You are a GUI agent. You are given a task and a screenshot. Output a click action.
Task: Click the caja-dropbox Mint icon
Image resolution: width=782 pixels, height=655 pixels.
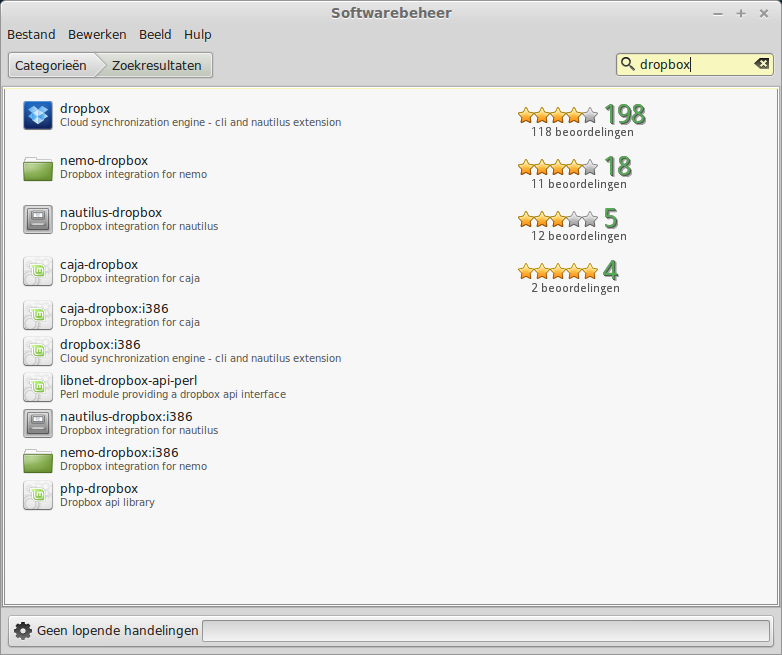coord(38,271)
